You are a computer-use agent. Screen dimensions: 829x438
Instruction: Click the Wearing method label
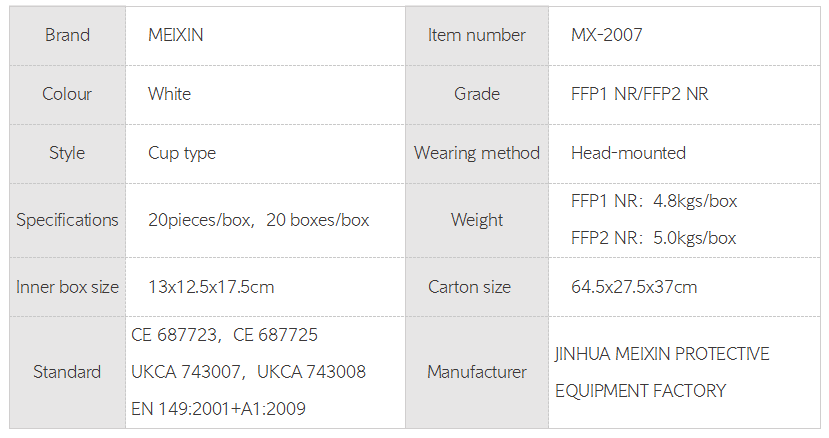(476, 153)
